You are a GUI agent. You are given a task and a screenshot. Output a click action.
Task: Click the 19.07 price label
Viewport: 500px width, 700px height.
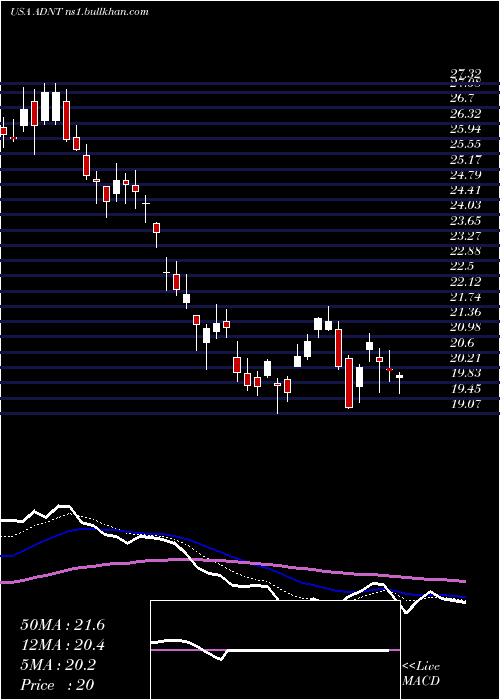tap(467, 404)
